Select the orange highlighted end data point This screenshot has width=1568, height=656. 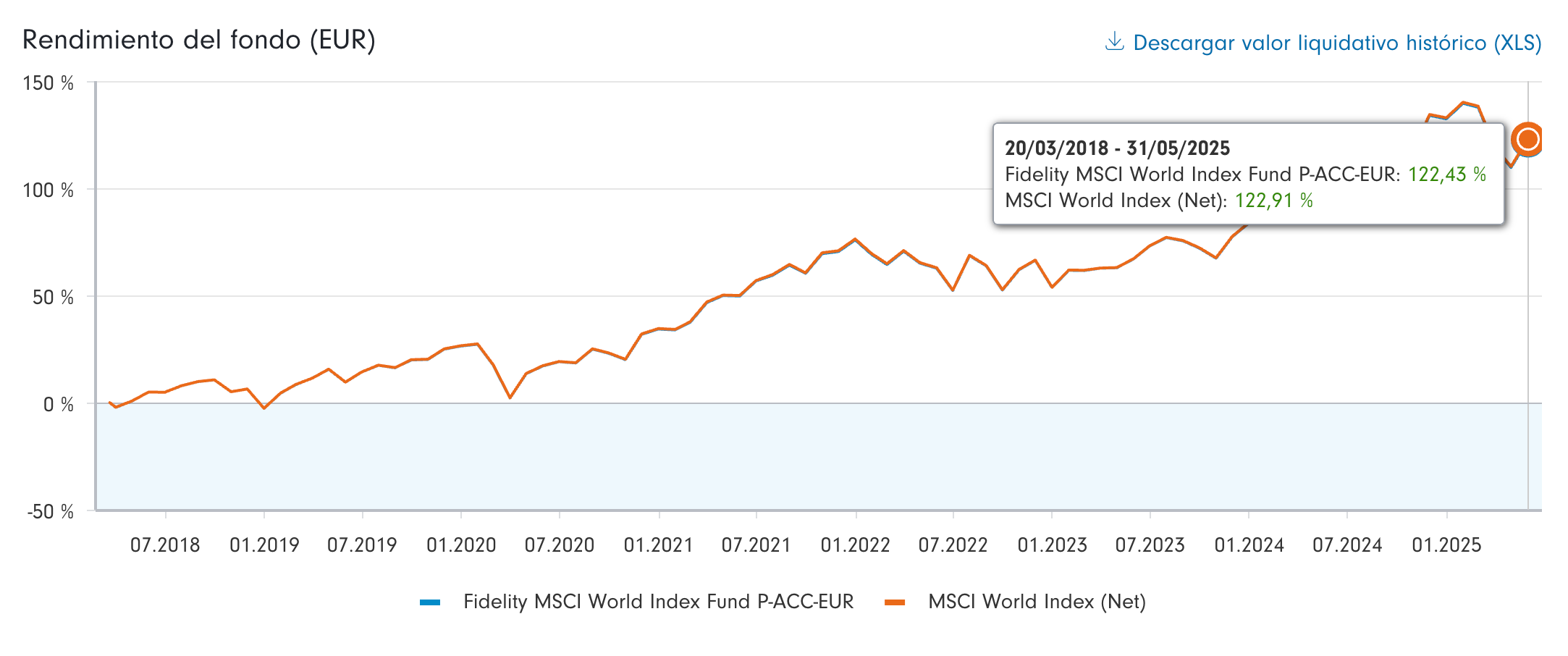(x=1527, y=140)
